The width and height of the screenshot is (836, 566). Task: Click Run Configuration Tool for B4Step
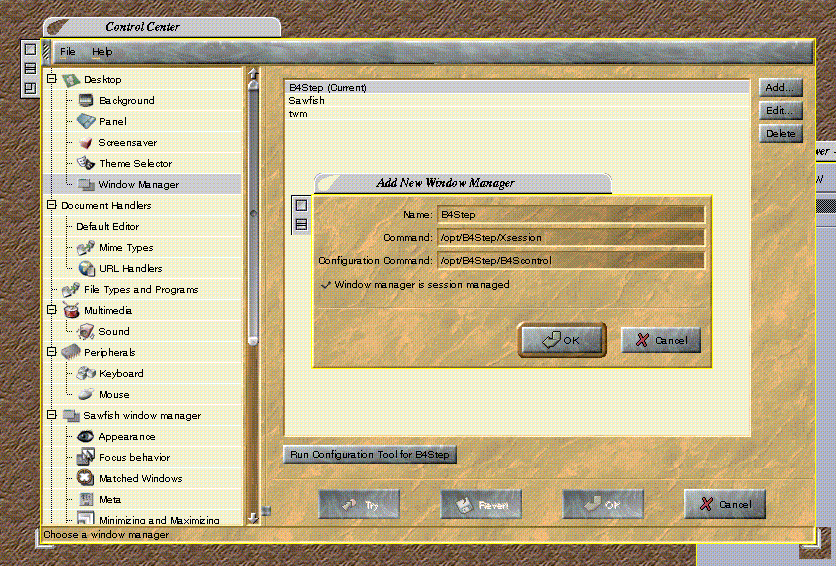tap(370, 455)
